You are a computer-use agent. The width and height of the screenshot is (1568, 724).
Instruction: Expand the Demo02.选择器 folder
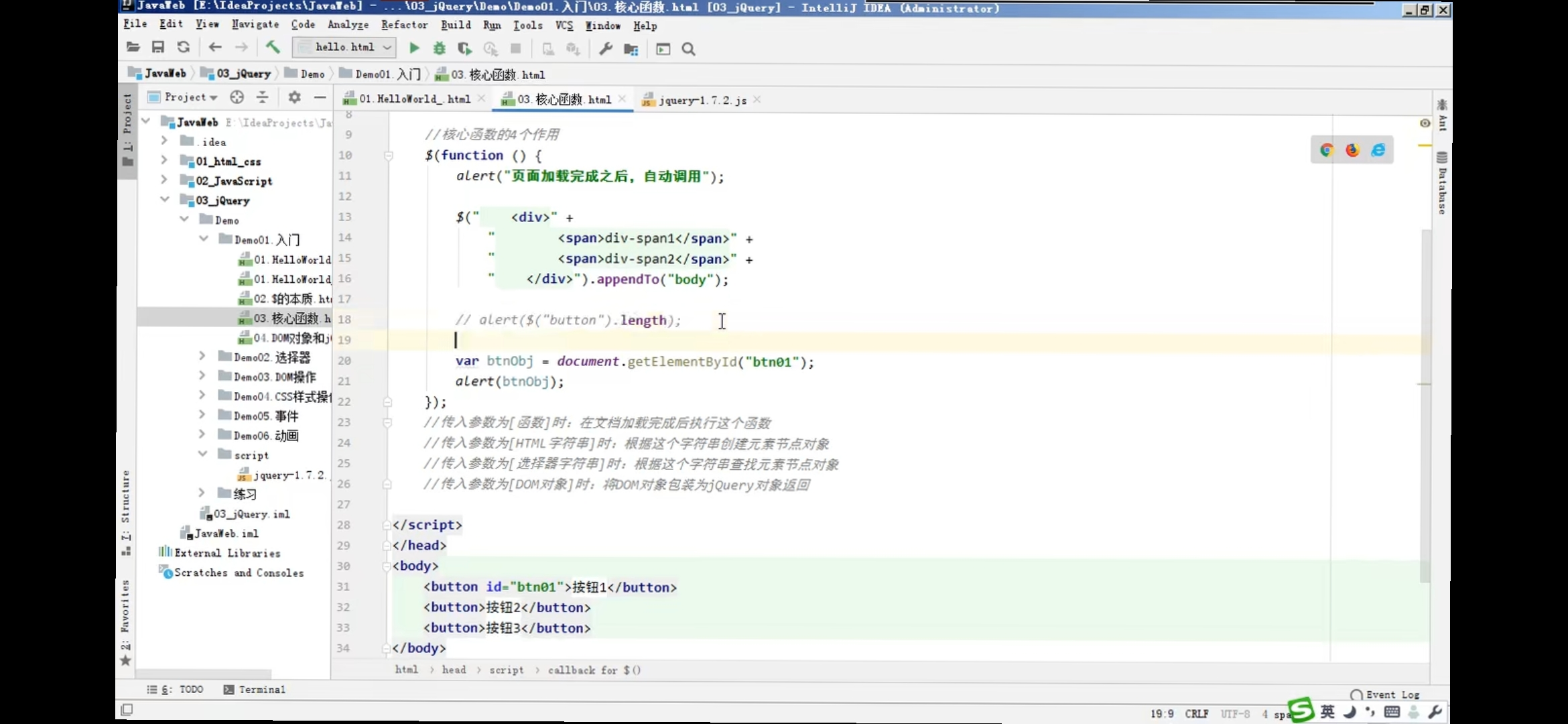coord(202,356)
